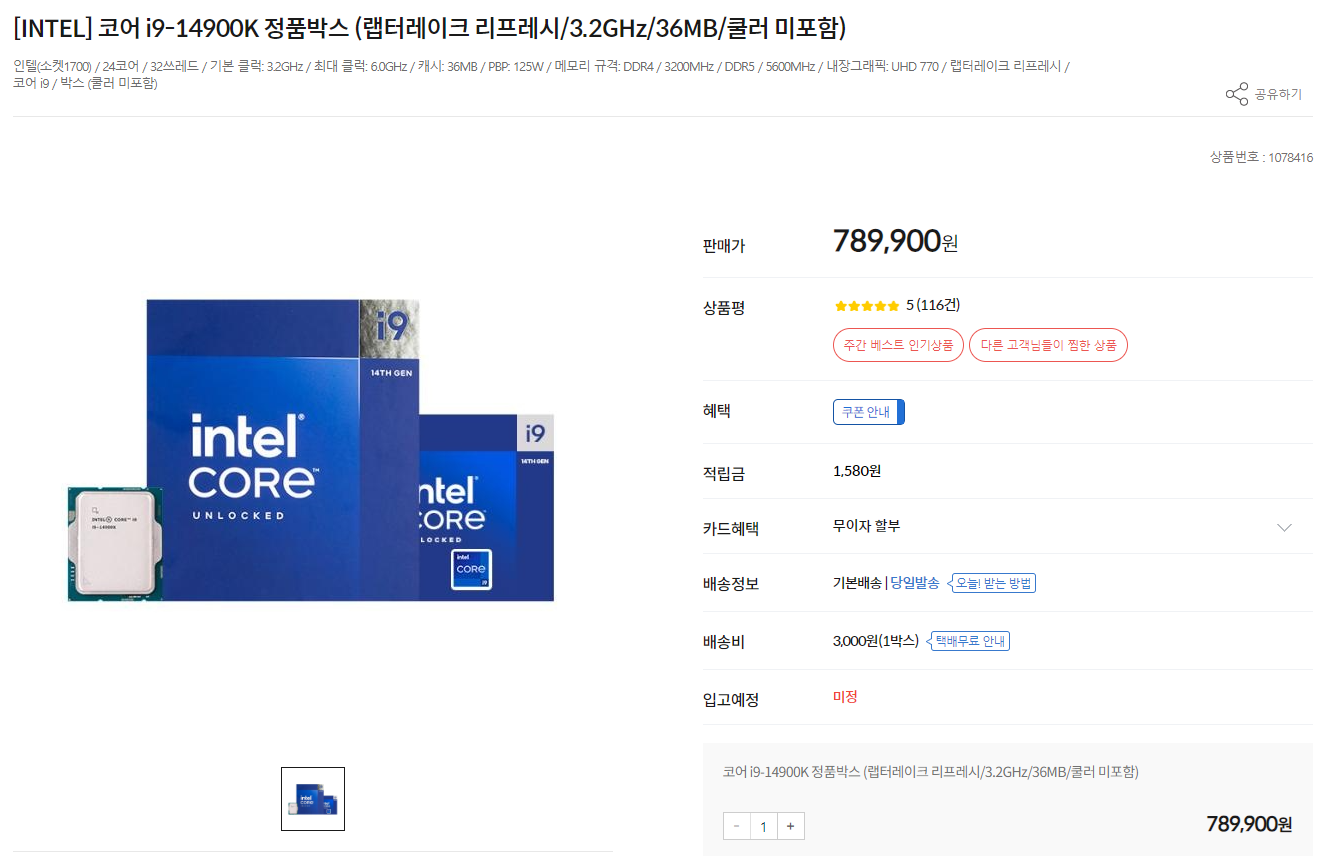Expand the 무이자 할부 chevron arrow

pyautogui.click(x=1284, y=527)
